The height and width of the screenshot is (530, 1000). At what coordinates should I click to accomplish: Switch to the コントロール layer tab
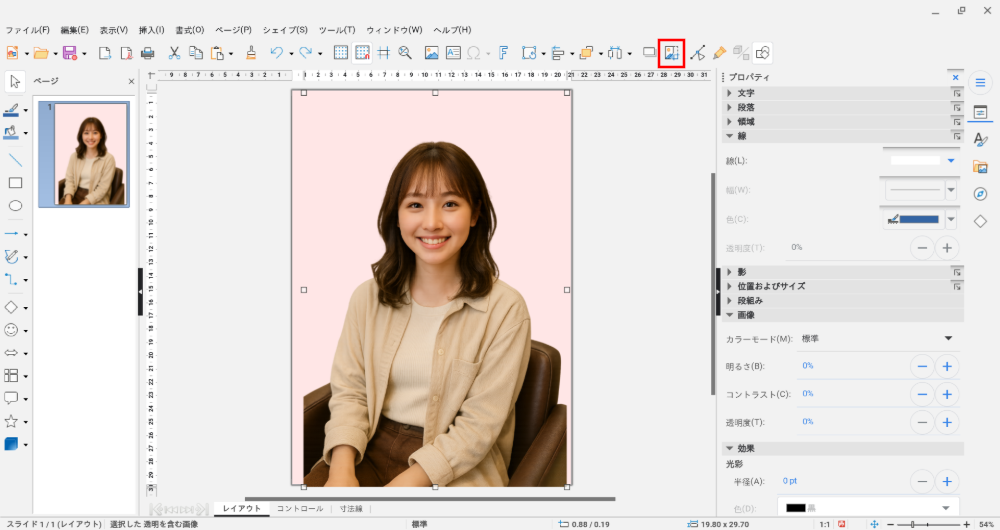tap(300, 509)
